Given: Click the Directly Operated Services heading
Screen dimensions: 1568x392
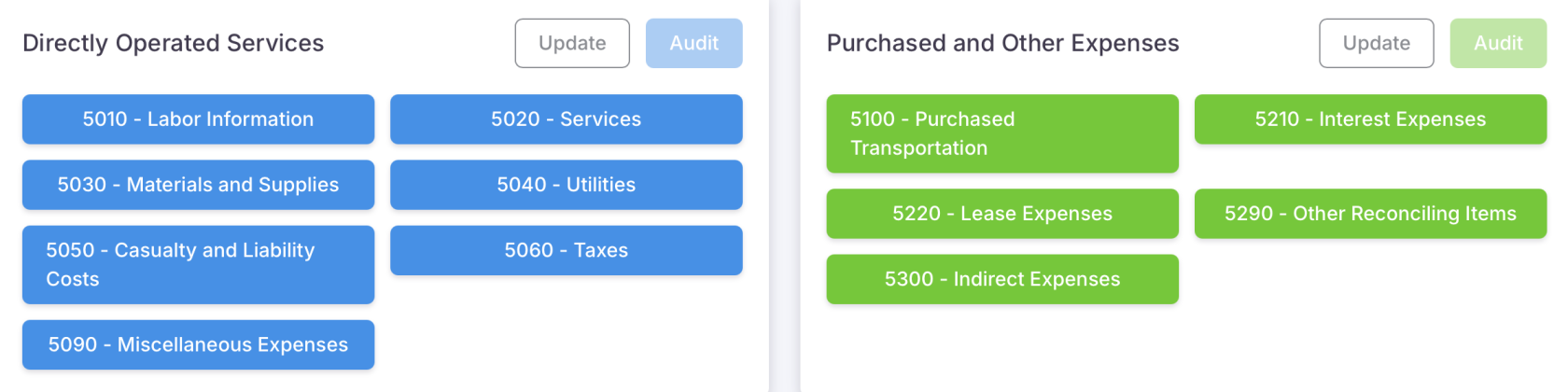Looking at the screenshot, I should pos(173,43).
